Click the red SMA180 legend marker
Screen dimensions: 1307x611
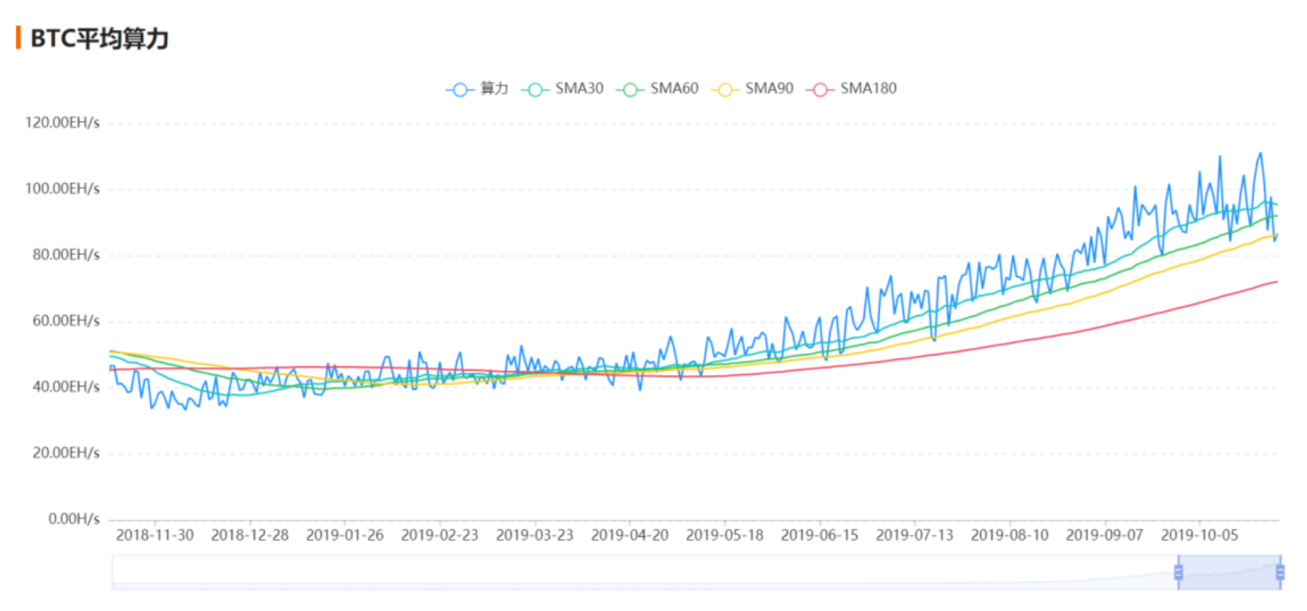821,89
